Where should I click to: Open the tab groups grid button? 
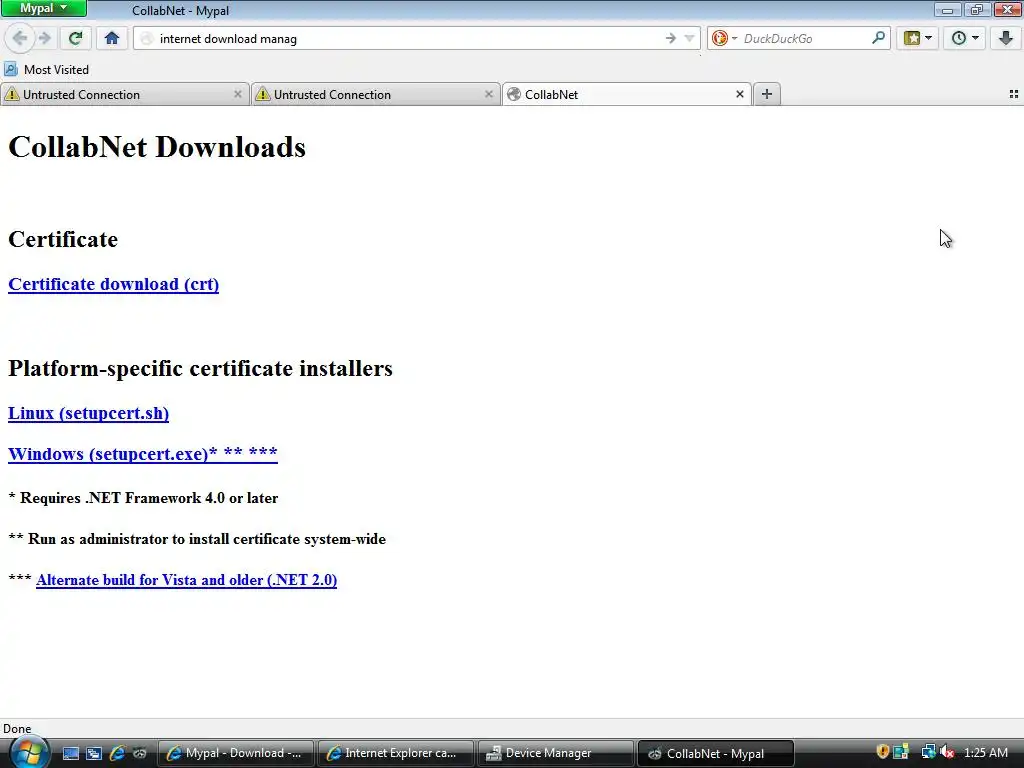[1014, 94]
